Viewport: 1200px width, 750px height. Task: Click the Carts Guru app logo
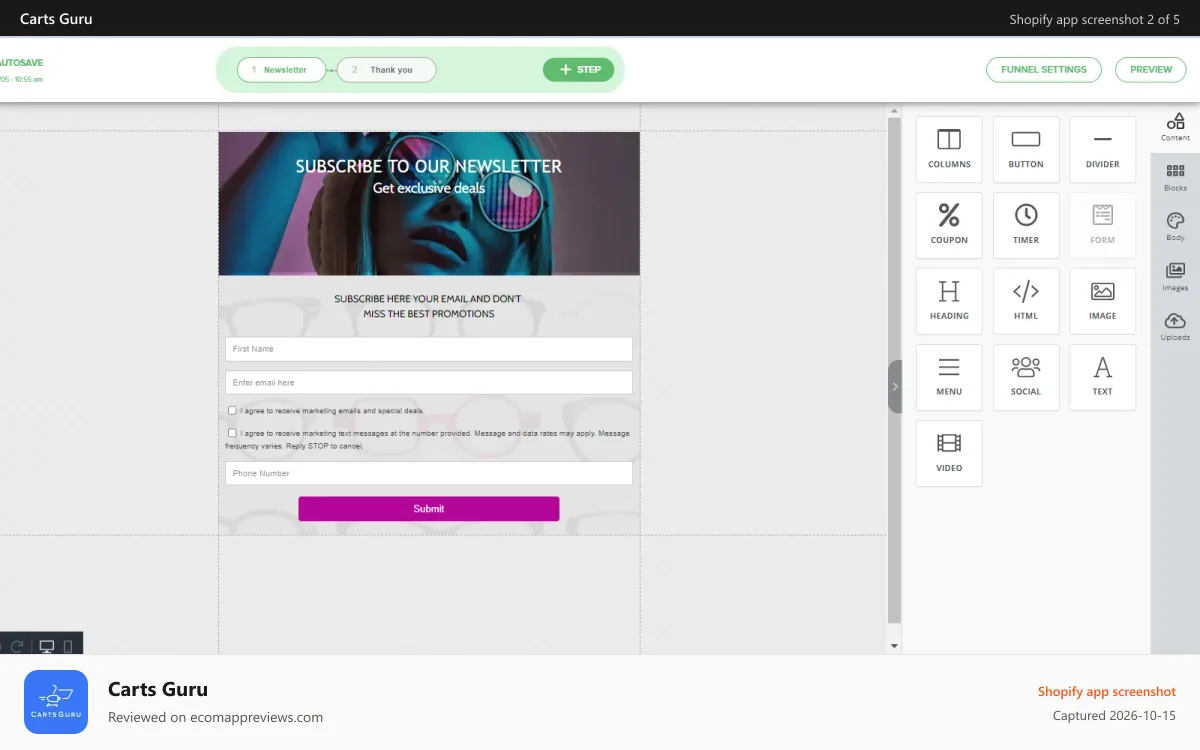[56, 702]
